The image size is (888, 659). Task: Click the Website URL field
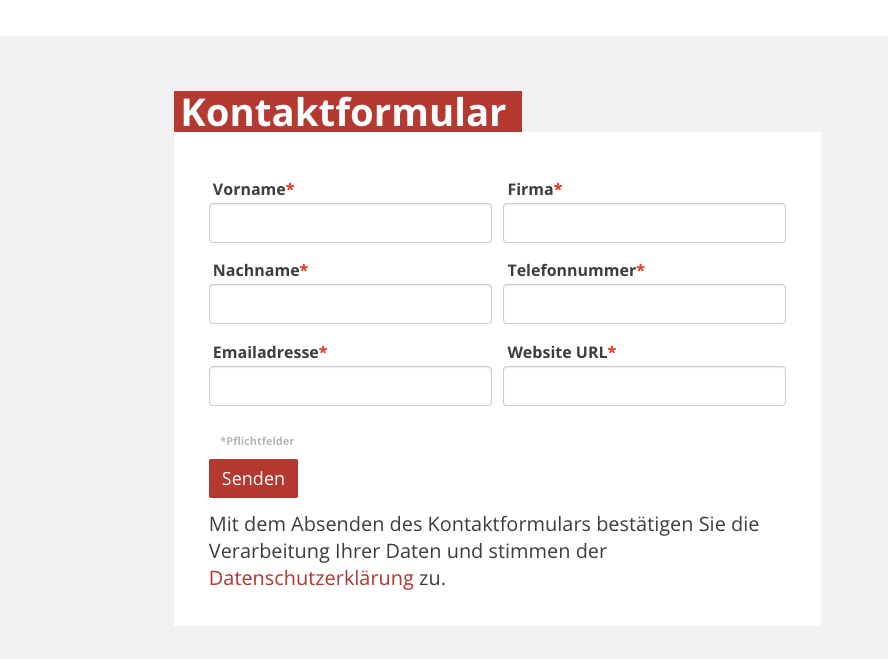[x=644, y=386]
